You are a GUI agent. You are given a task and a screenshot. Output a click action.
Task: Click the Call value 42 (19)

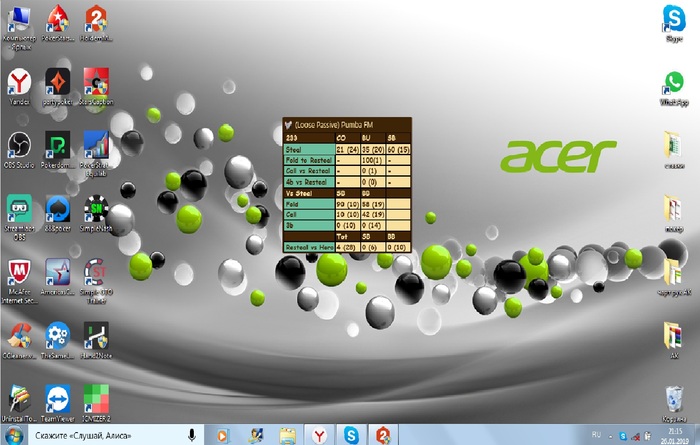(373, 215)
